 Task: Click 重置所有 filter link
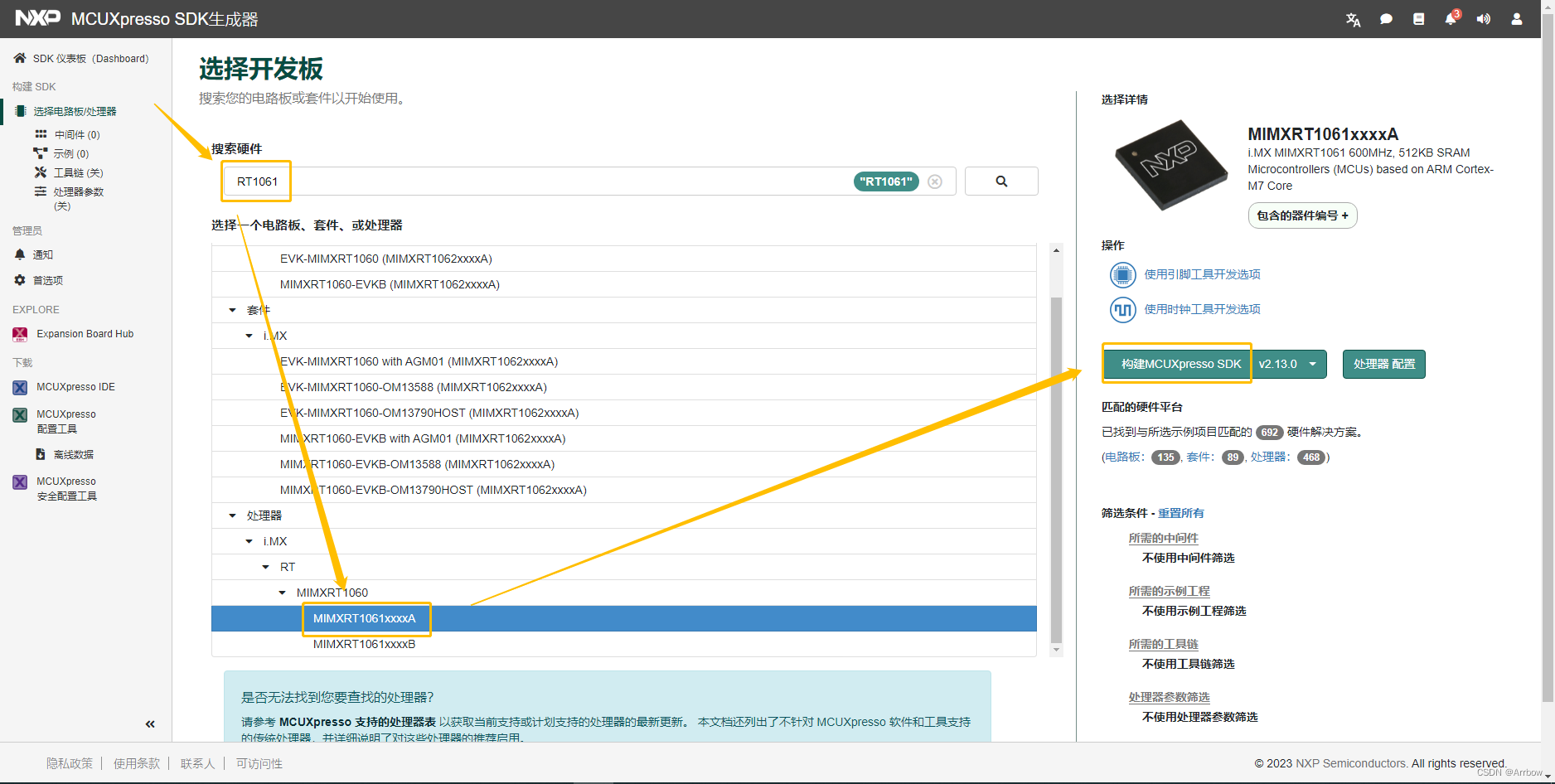1181,513
